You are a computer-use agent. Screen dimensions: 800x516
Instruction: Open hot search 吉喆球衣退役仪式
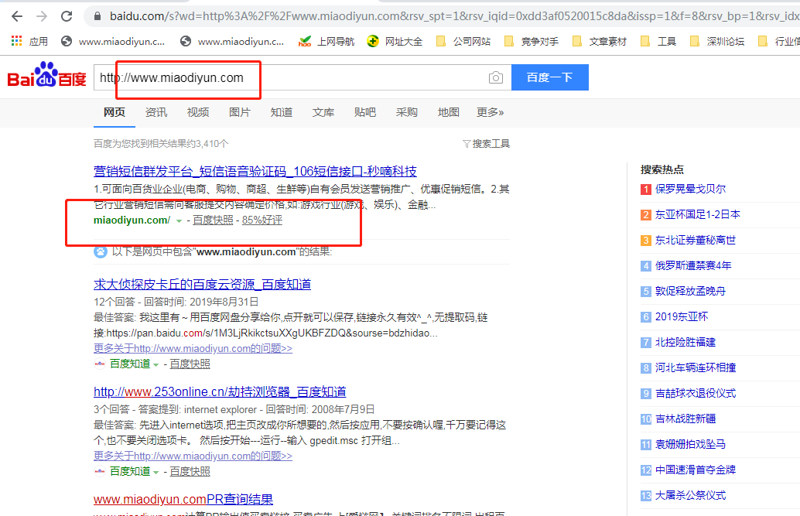tap(695, 394)
